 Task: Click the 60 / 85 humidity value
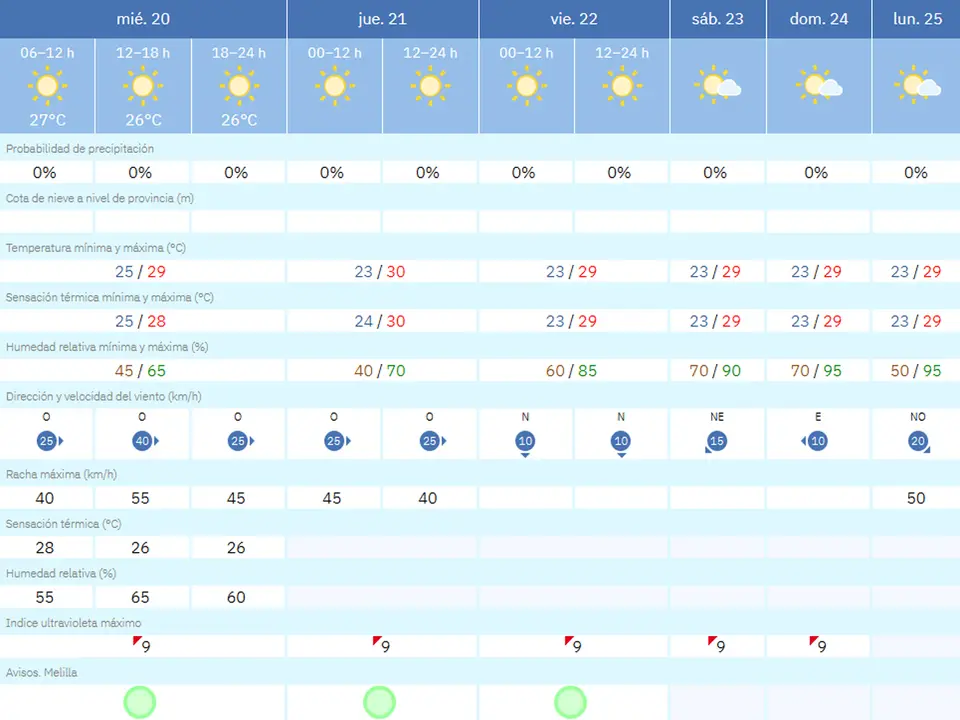pos(571,370)
